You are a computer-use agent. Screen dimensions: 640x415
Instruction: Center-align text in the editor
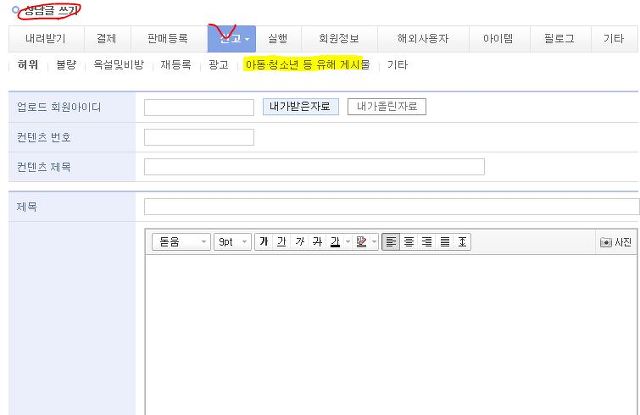click(x=409, y=242)
